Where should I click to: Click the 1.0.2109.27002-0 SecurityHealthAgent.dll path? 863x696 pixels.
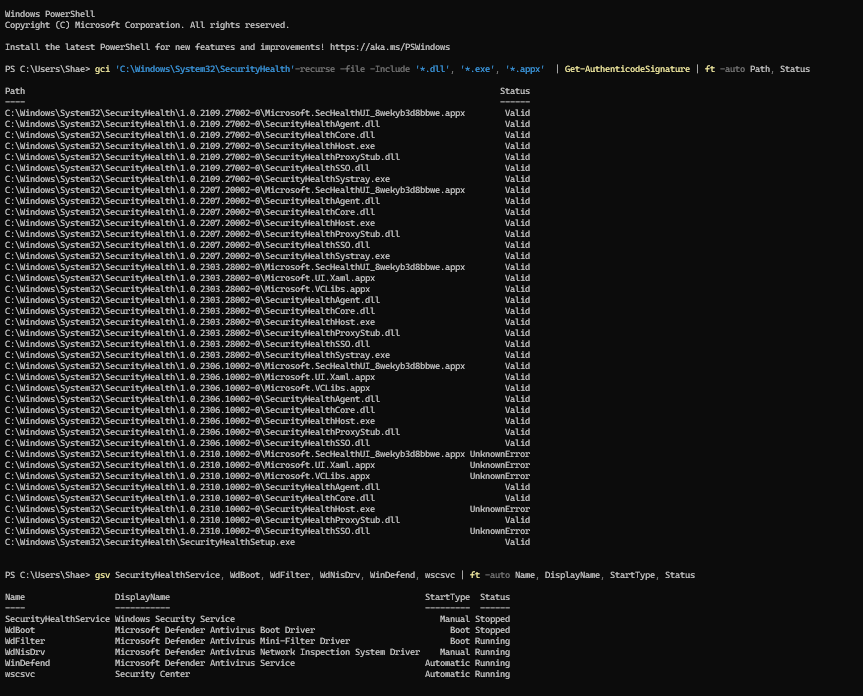(192, 124)
